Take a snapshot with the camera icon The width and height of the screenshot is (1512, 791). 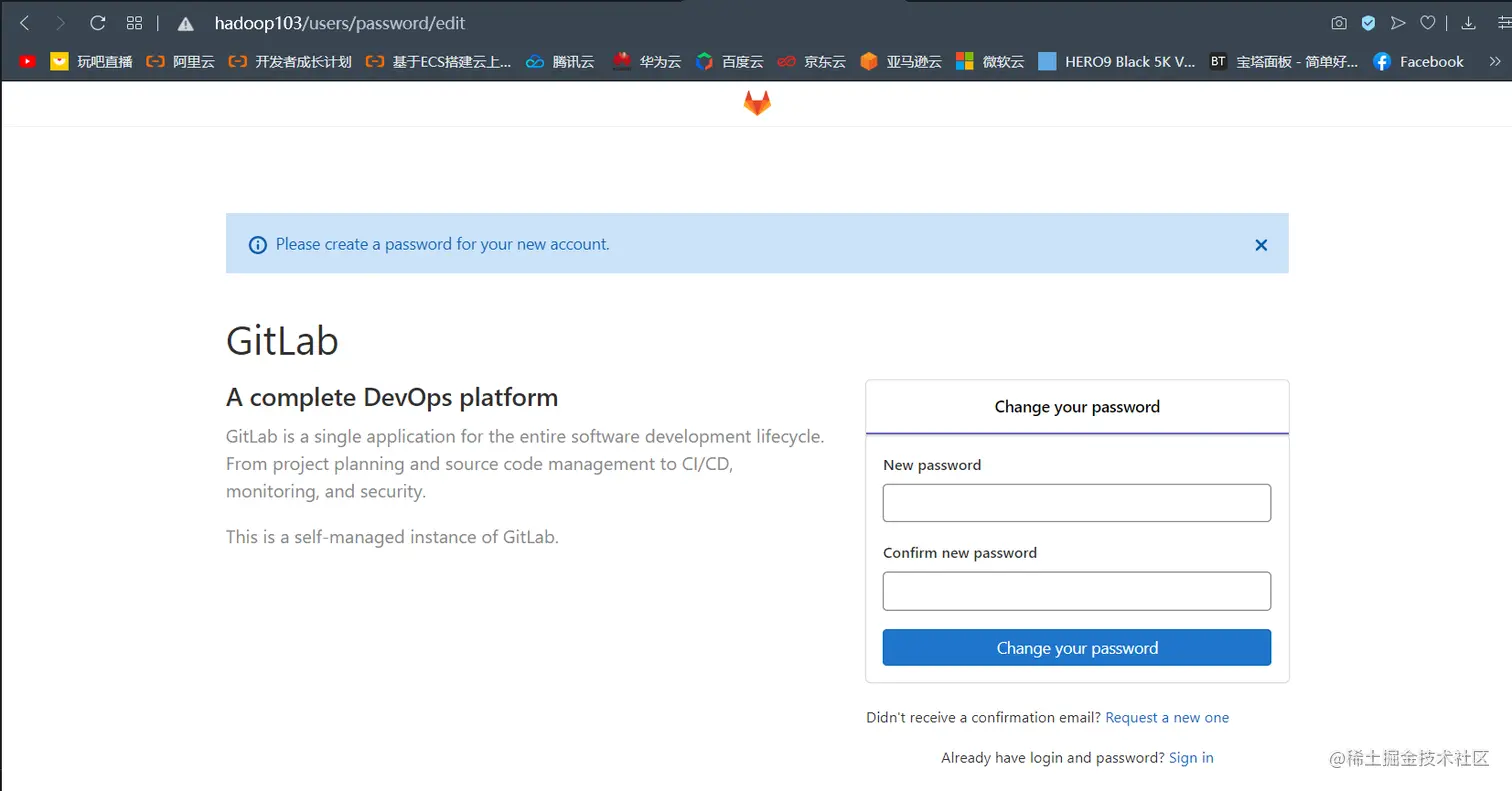click(1339, 23)
